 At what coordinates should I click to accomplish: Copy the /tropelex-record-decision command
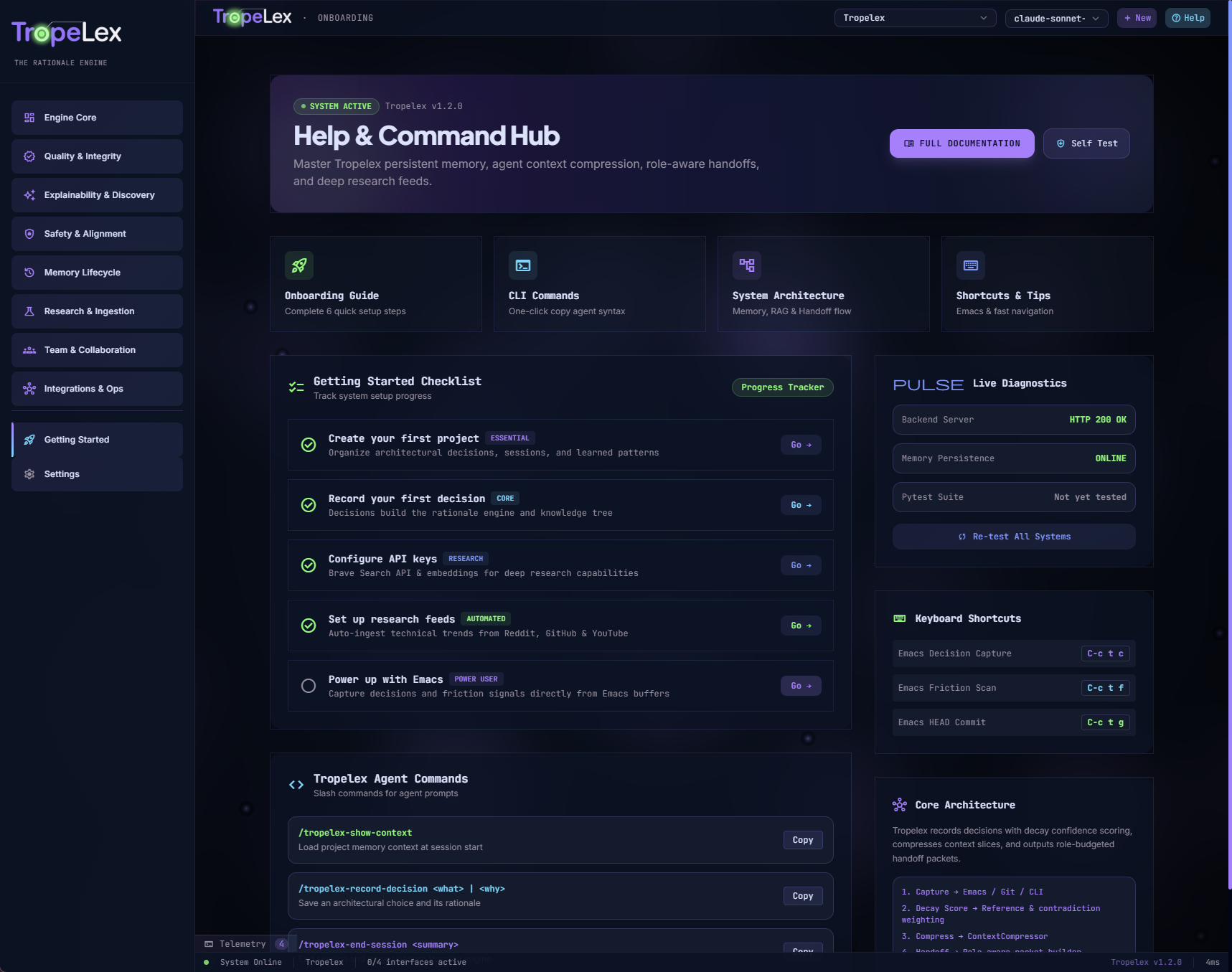(803, 896)
